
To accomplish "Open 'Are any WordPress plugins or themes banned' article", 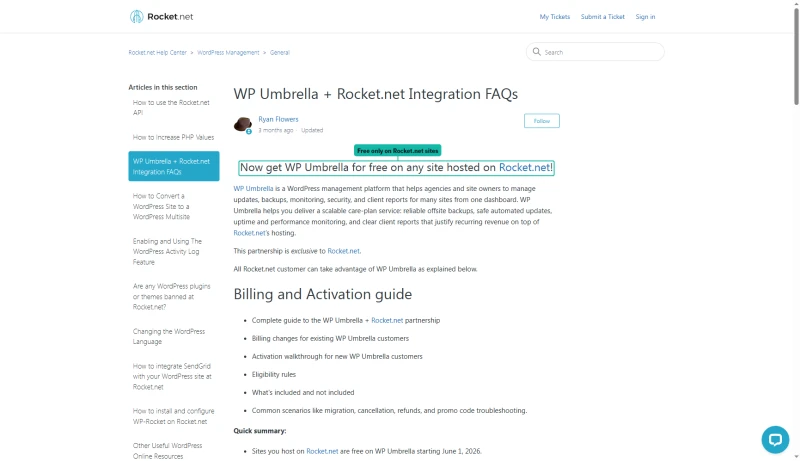I will (x=171, y=297).
